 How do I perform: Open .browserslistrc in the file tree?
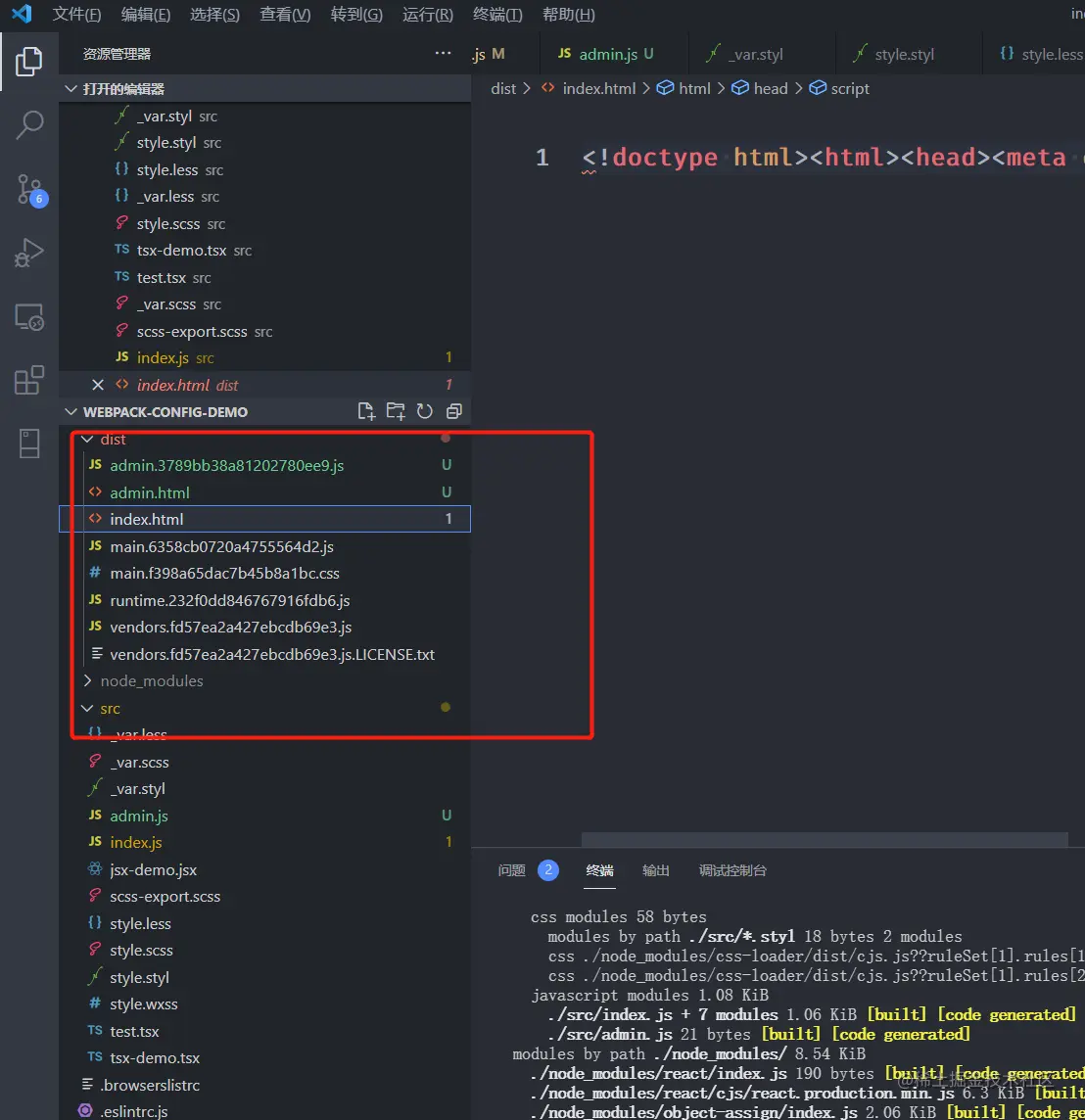click(x=264, y=1085)
